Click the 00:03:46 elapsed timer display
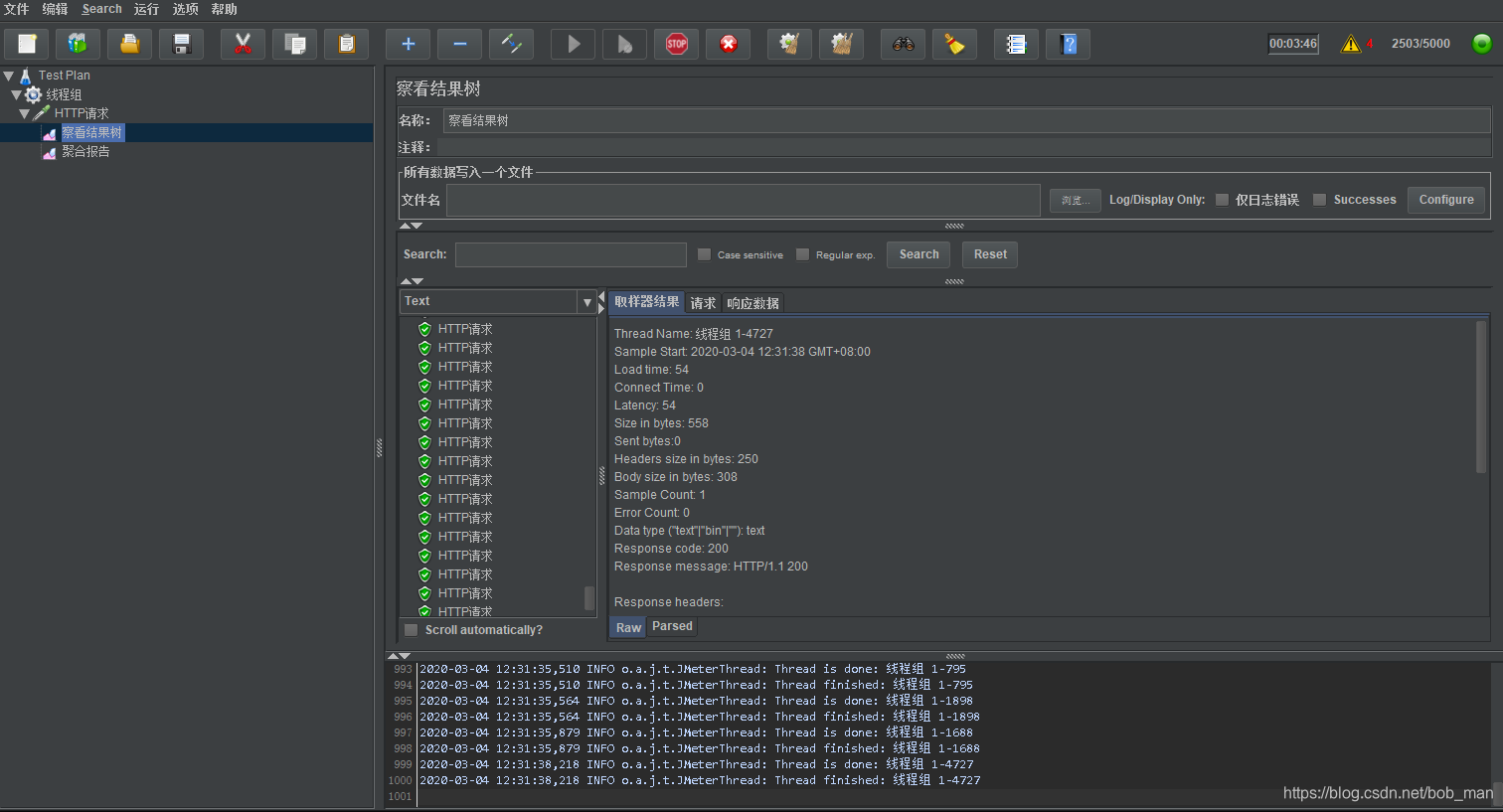 pos(1293,44)
